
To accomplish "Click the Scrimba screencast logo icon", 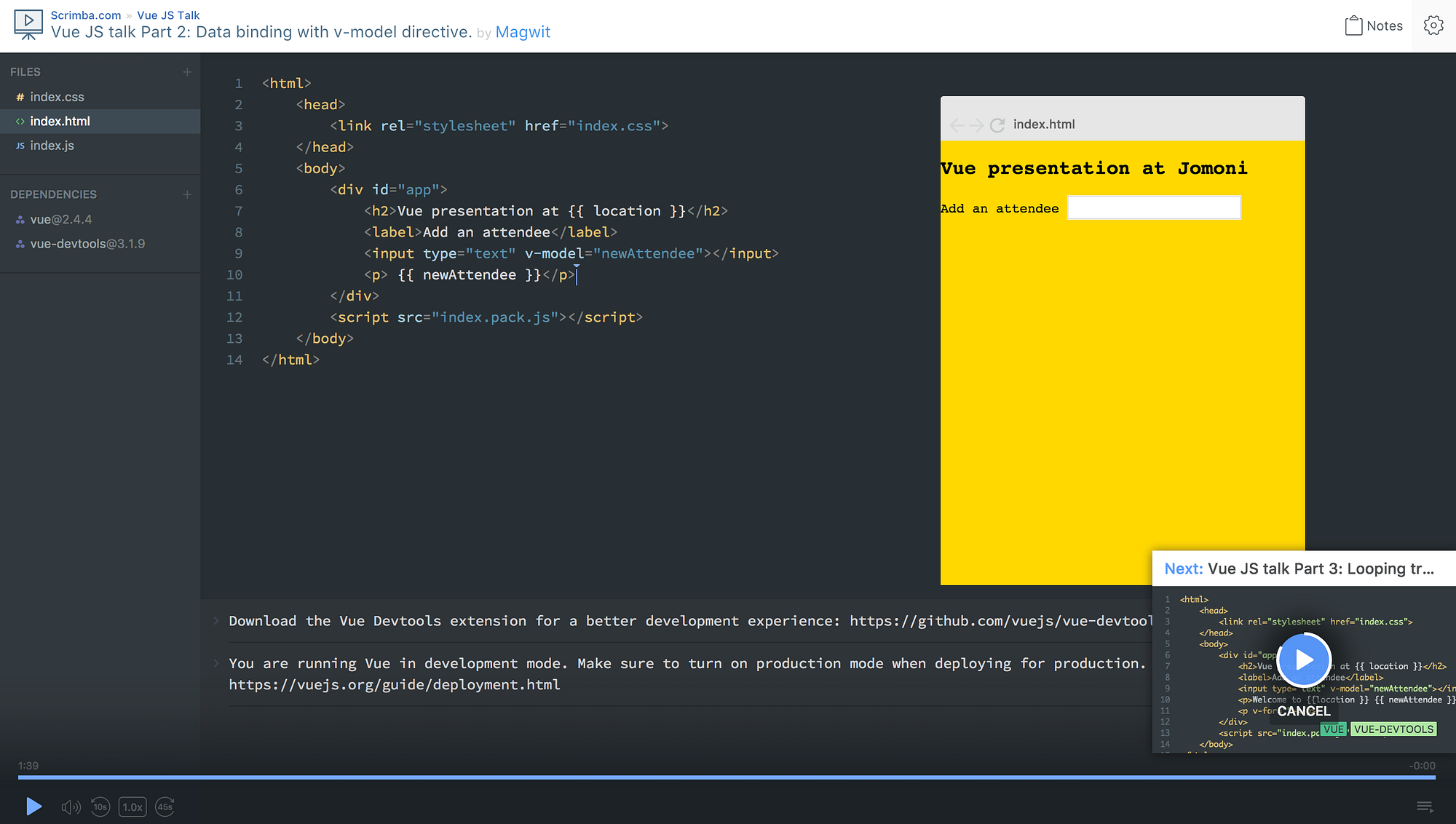I will 28,24.
